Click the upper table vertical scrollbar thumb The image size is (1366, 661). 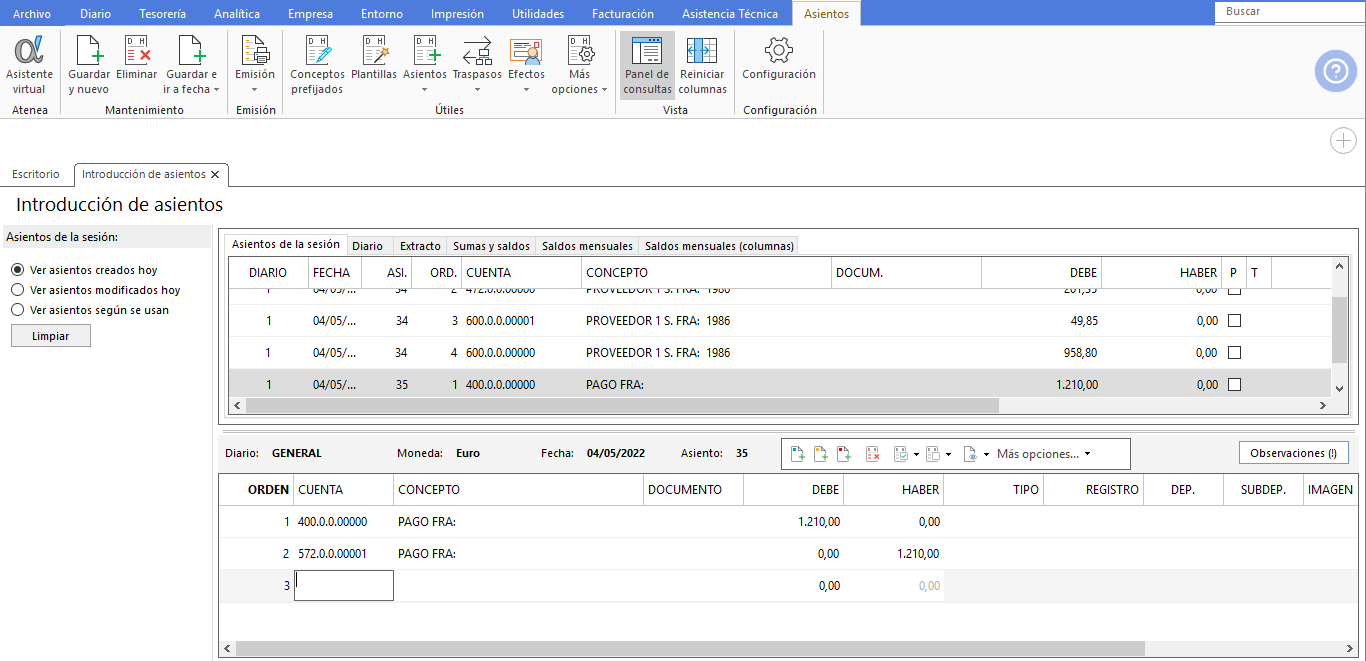pos(1340,329)
